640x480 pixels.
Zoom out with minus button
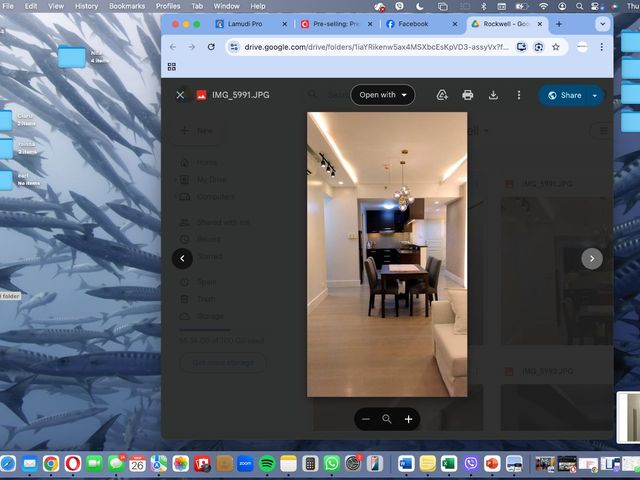coord(366,419)
